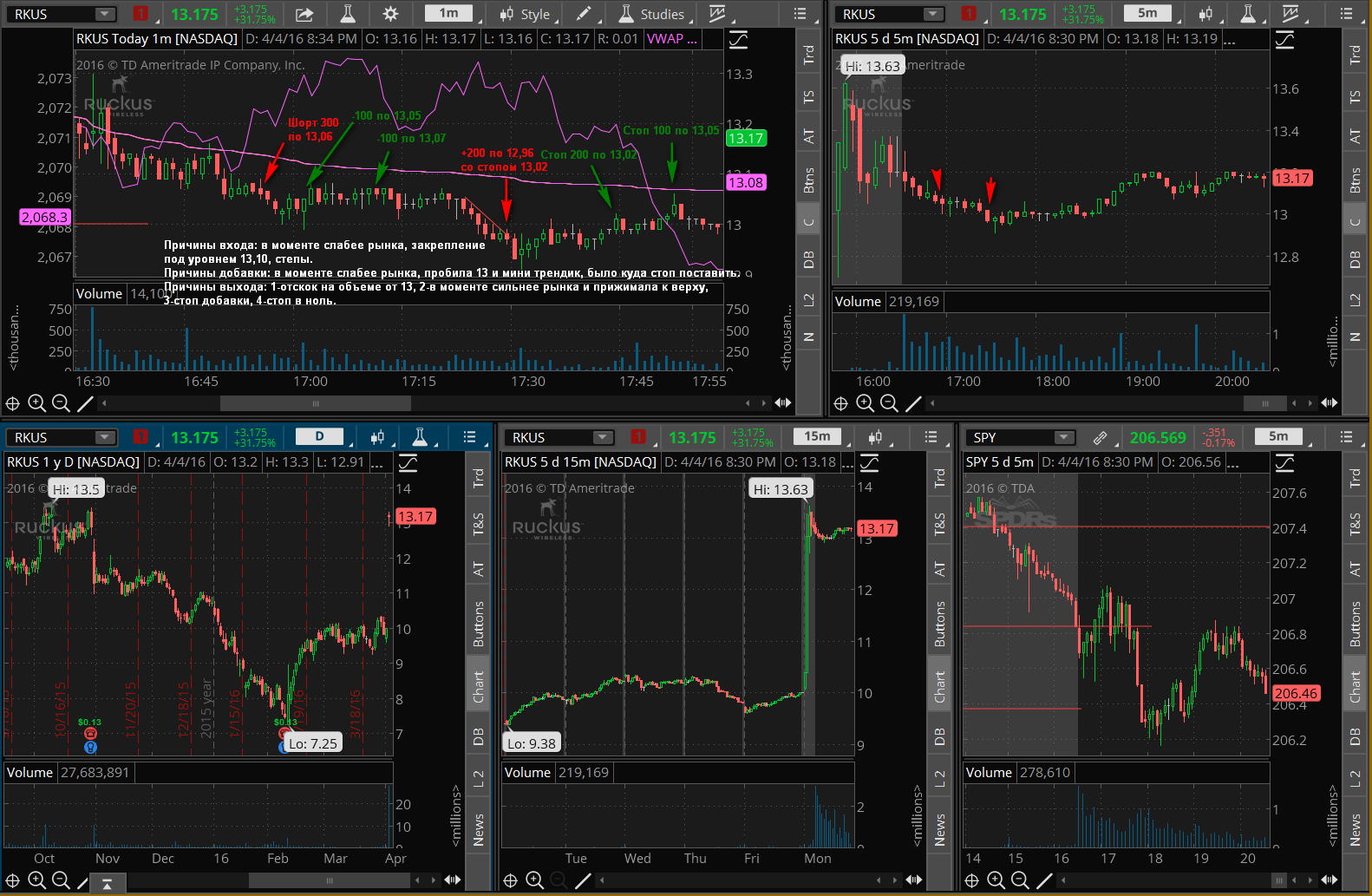Click the flask icon in the 1m chart toolbar
The height and width of the screenshot is (896, 1372).
(x=348, y=14)
